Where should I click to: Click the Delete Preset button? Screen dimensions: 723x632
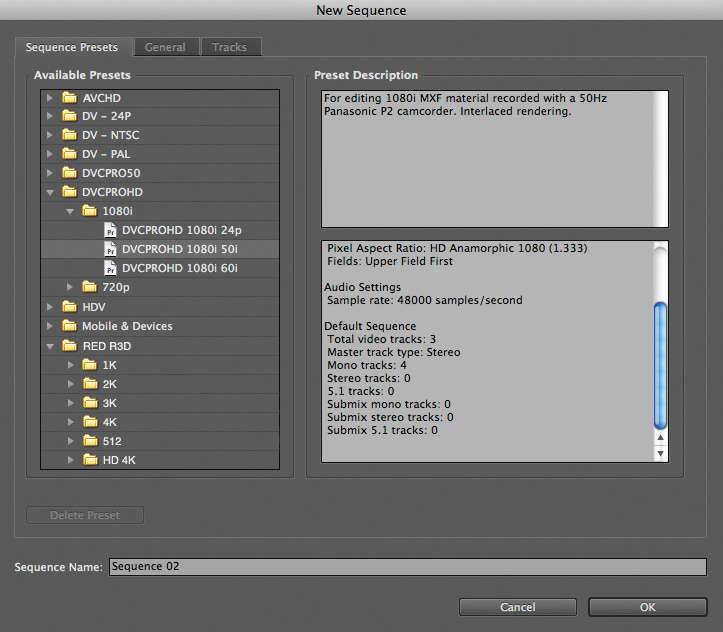tap(85, 515)
